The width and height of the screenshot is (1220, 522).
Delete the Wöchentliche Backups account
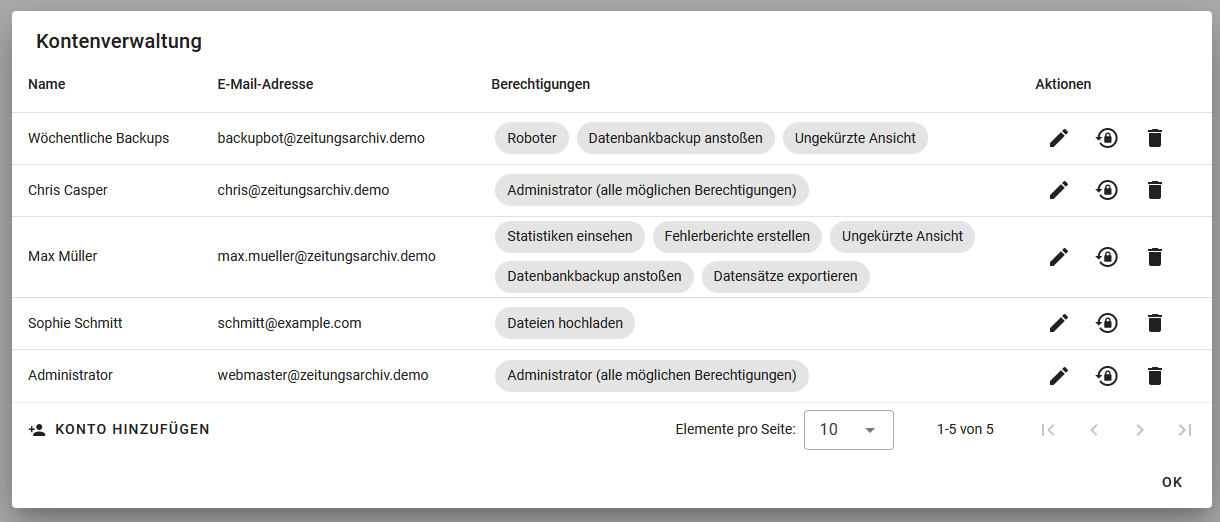pyautogui.click(x=1155, y=138)
